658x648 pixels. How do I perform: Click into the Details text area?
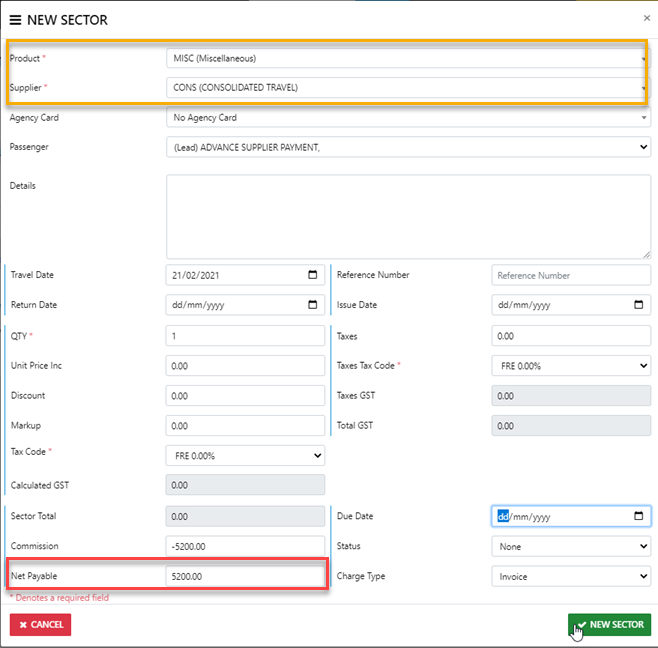pyautogui.click(x=408, y=215)
